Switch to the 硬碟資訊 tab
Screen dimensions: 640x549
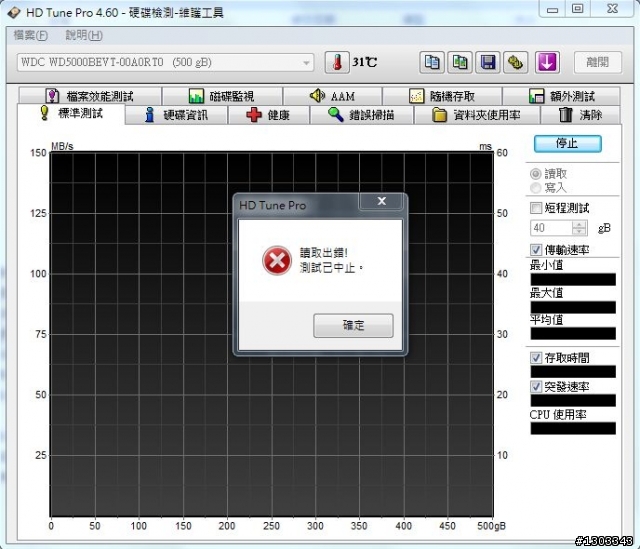(176, 115)
